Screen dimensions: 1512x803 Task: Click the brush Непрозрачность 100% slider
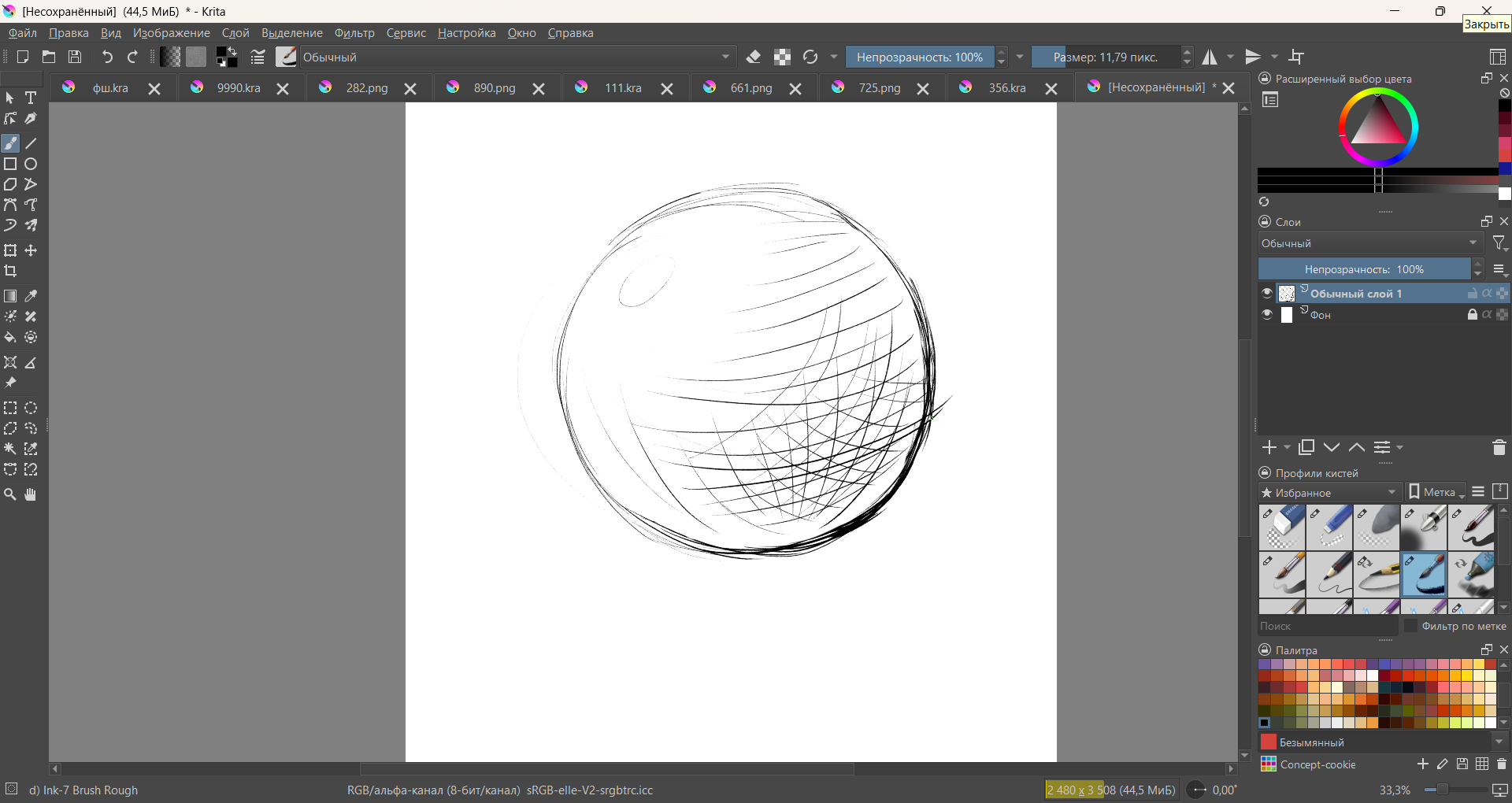tap(919, 57)
